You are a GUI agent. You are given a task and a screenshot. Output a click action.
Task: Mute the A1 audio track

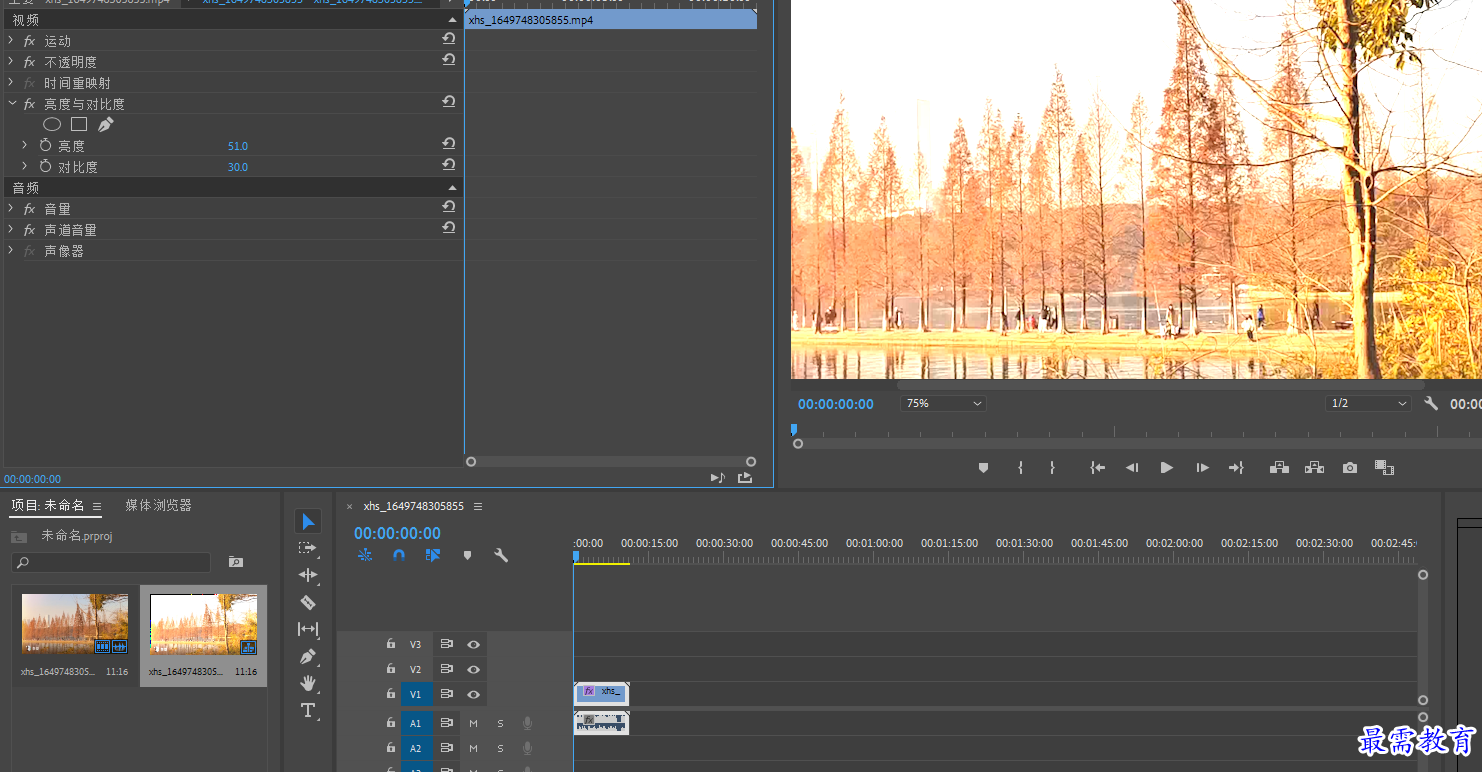[474, 723]
